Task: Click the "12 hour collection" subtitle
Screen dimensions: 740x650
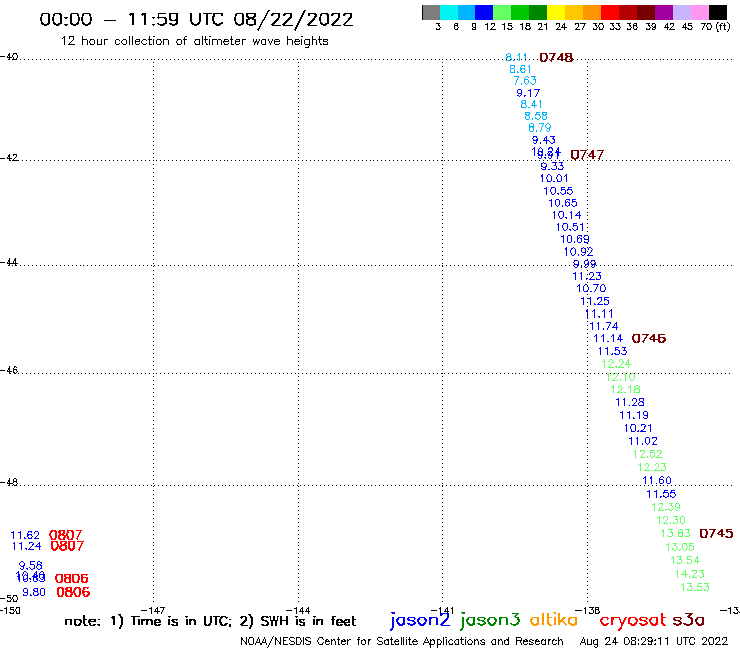Action: (x=194, y=41)
